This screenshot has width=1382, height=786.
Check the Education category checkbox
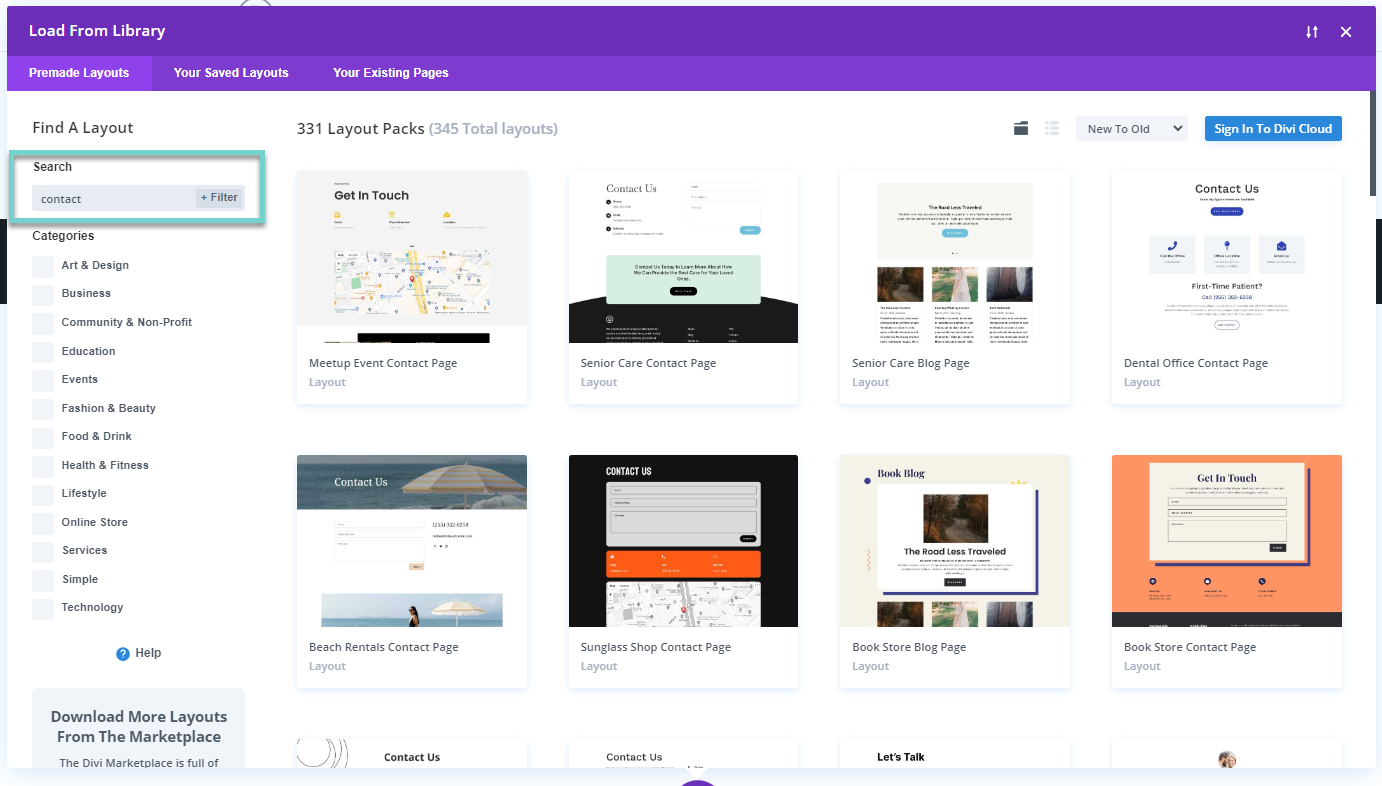(43, 352)
